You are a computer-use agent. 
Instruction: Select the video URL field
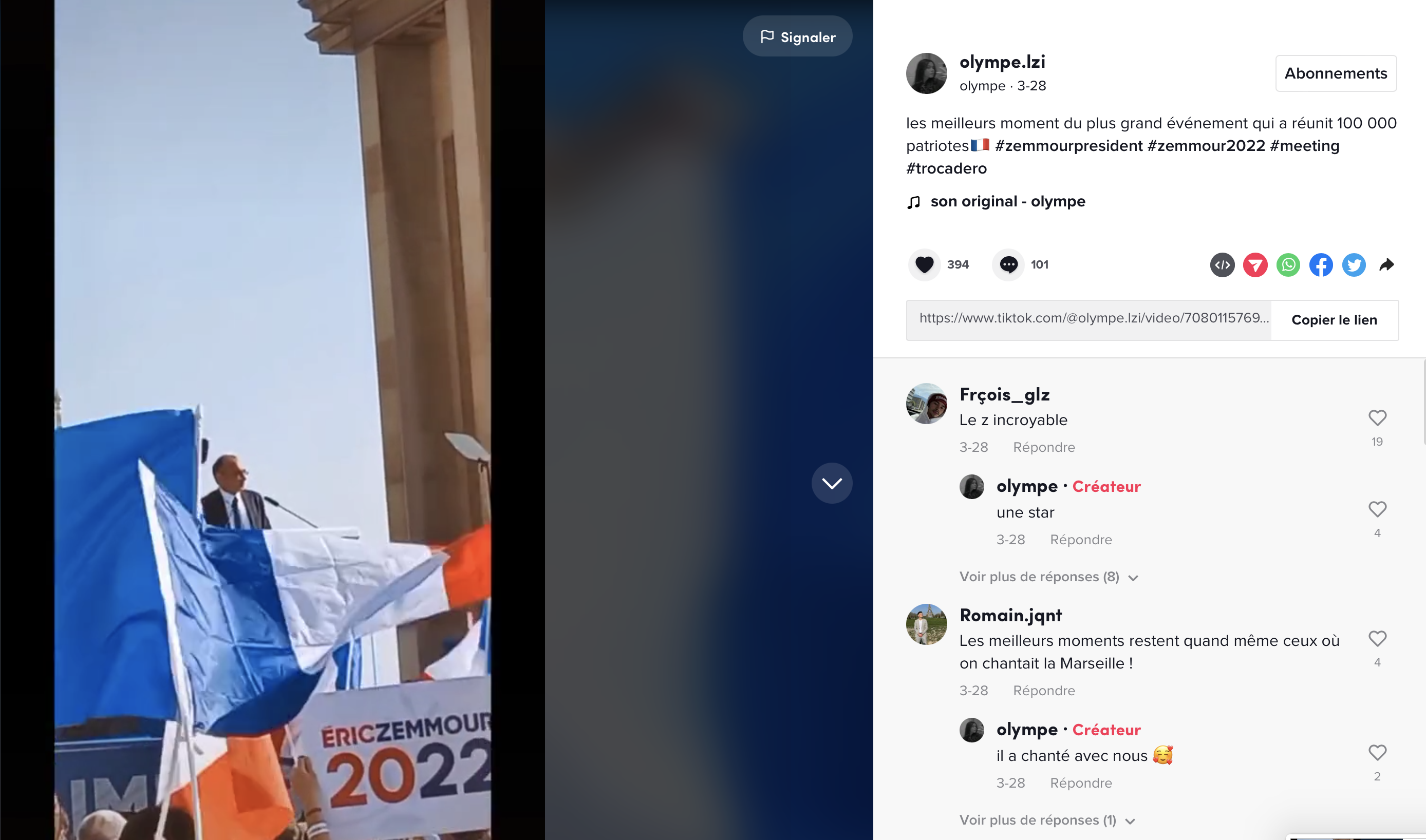coord(1089,320)
